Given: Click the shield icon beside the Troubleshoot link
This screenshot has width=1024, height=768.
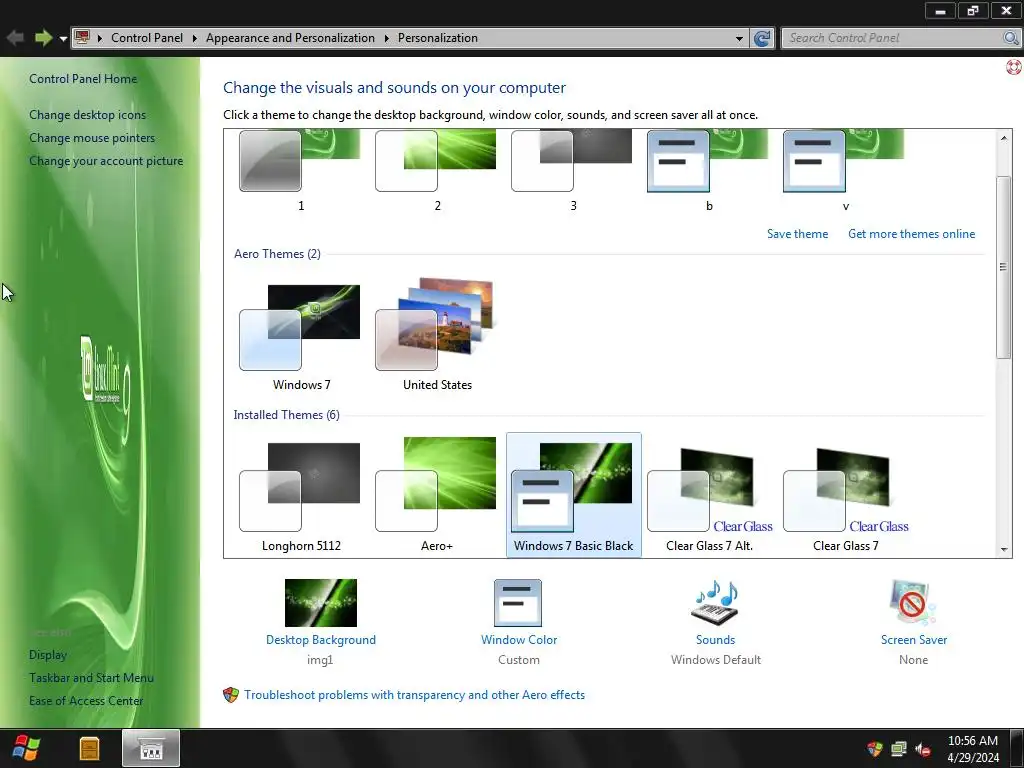Looking at the screenshot, I should 231,695.
